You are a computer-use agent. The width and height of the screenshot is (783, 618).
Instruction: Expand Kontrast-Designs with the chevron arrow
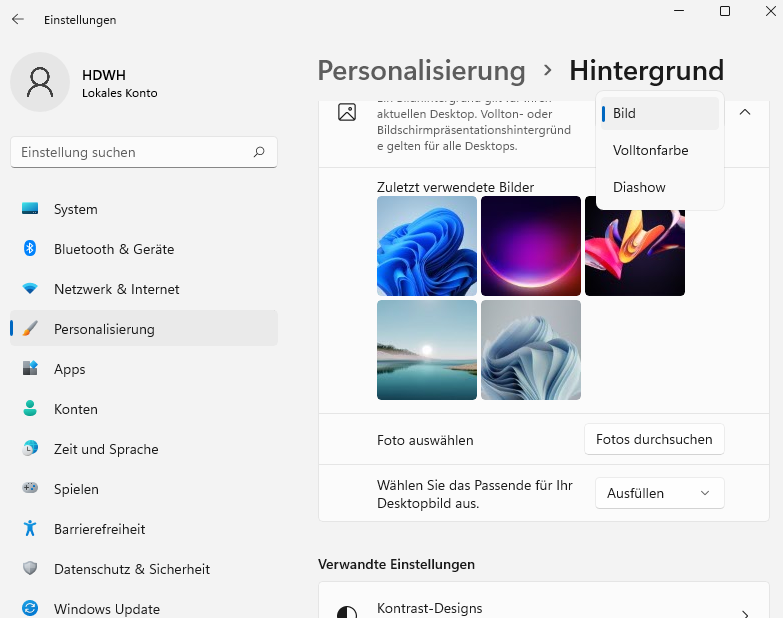click(745, 614)
